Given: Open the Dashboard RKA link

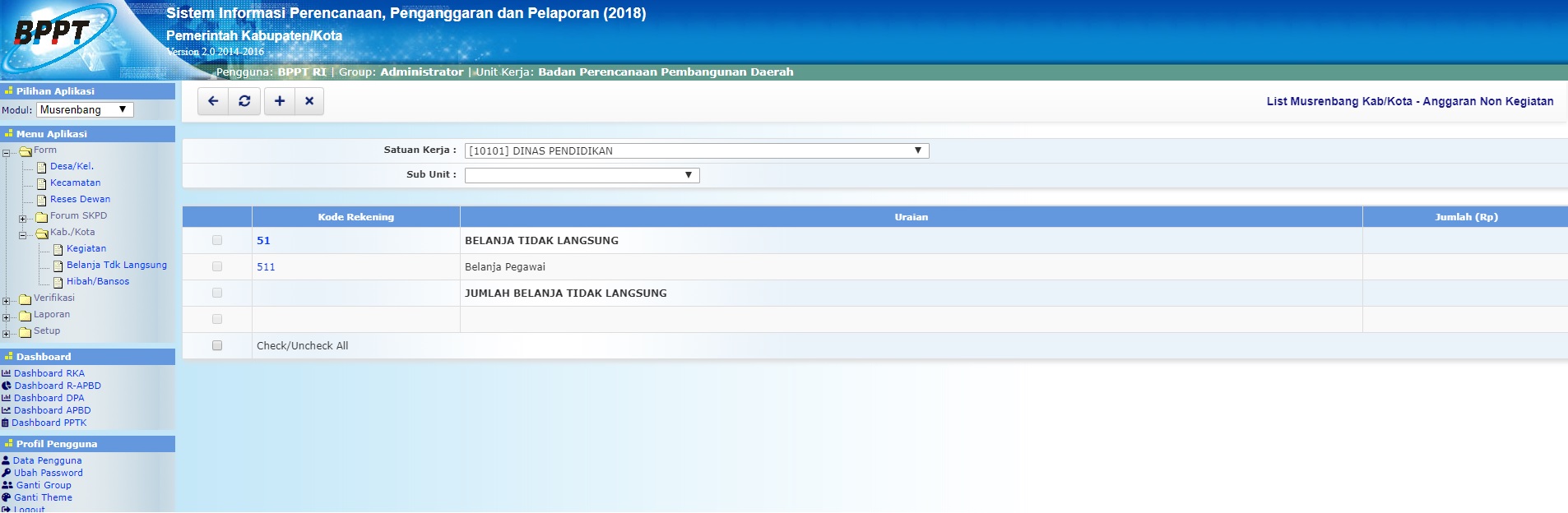Looking at the screenshot, I should tap(49, 373).
